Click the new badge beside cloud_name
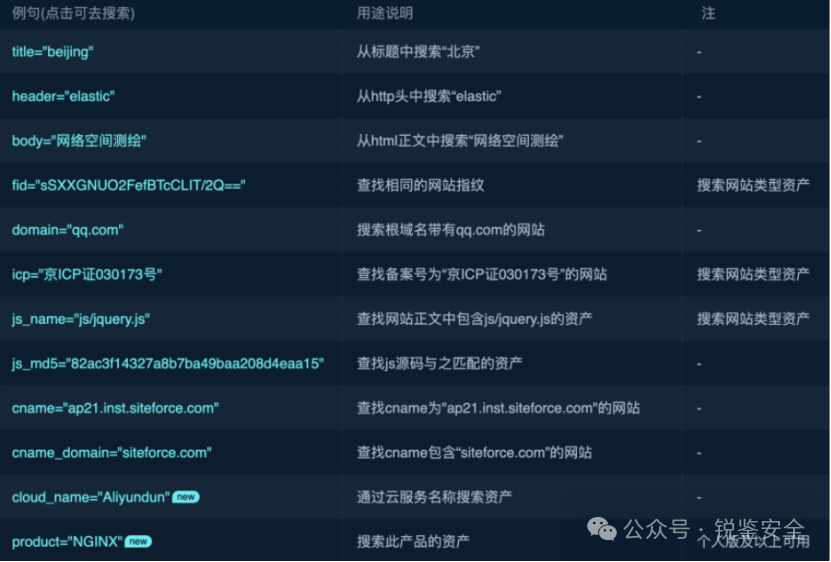 [185, 497]
